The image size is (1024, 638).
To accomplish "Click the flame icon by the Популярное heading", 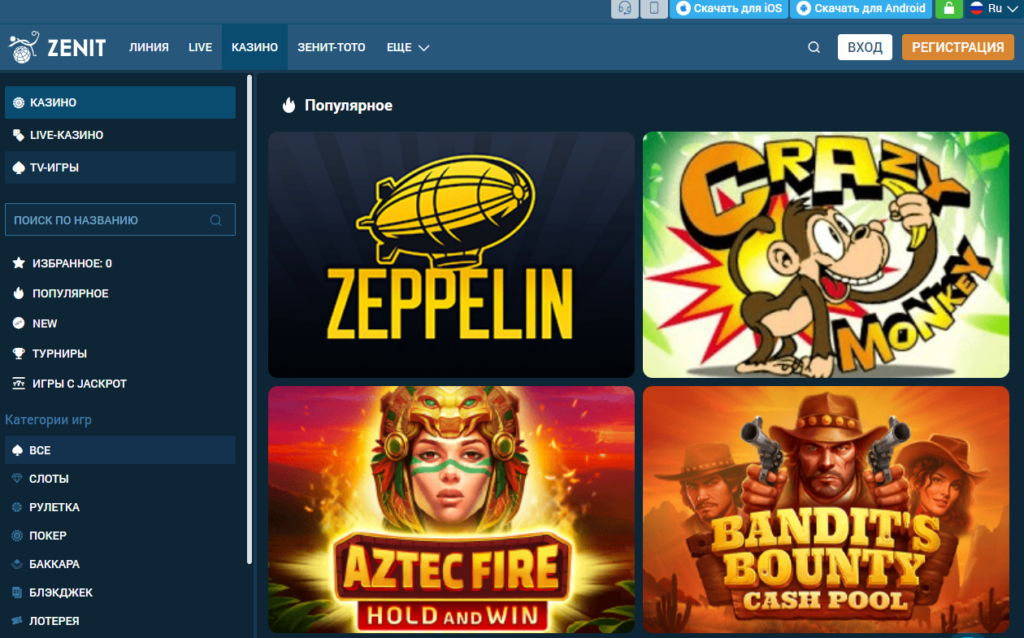I will point(289,105).
